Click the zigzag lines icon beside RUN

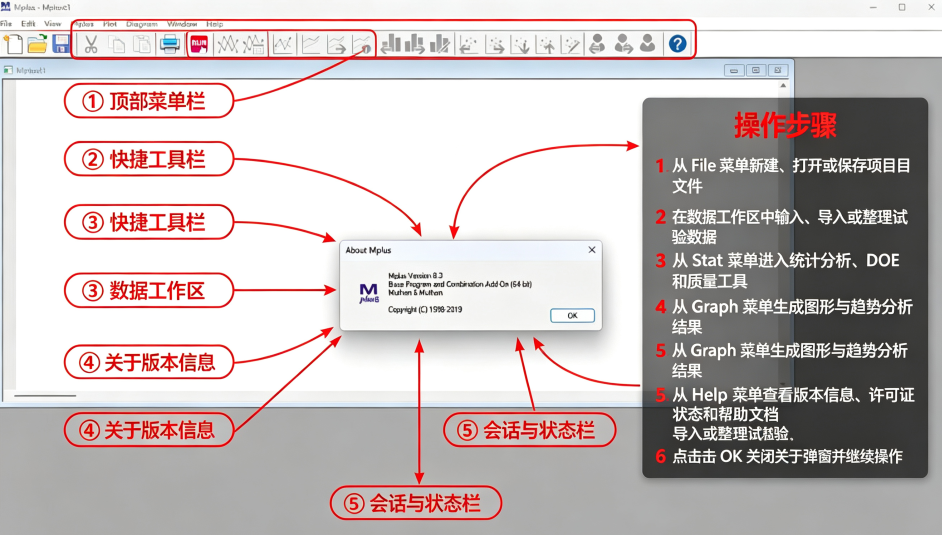point(228,44)
